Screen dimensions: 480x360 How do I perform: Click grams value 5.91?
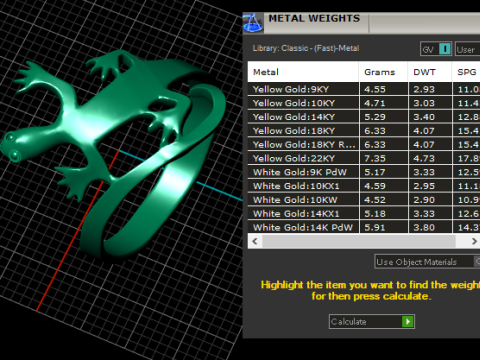[x=375, y=227]
